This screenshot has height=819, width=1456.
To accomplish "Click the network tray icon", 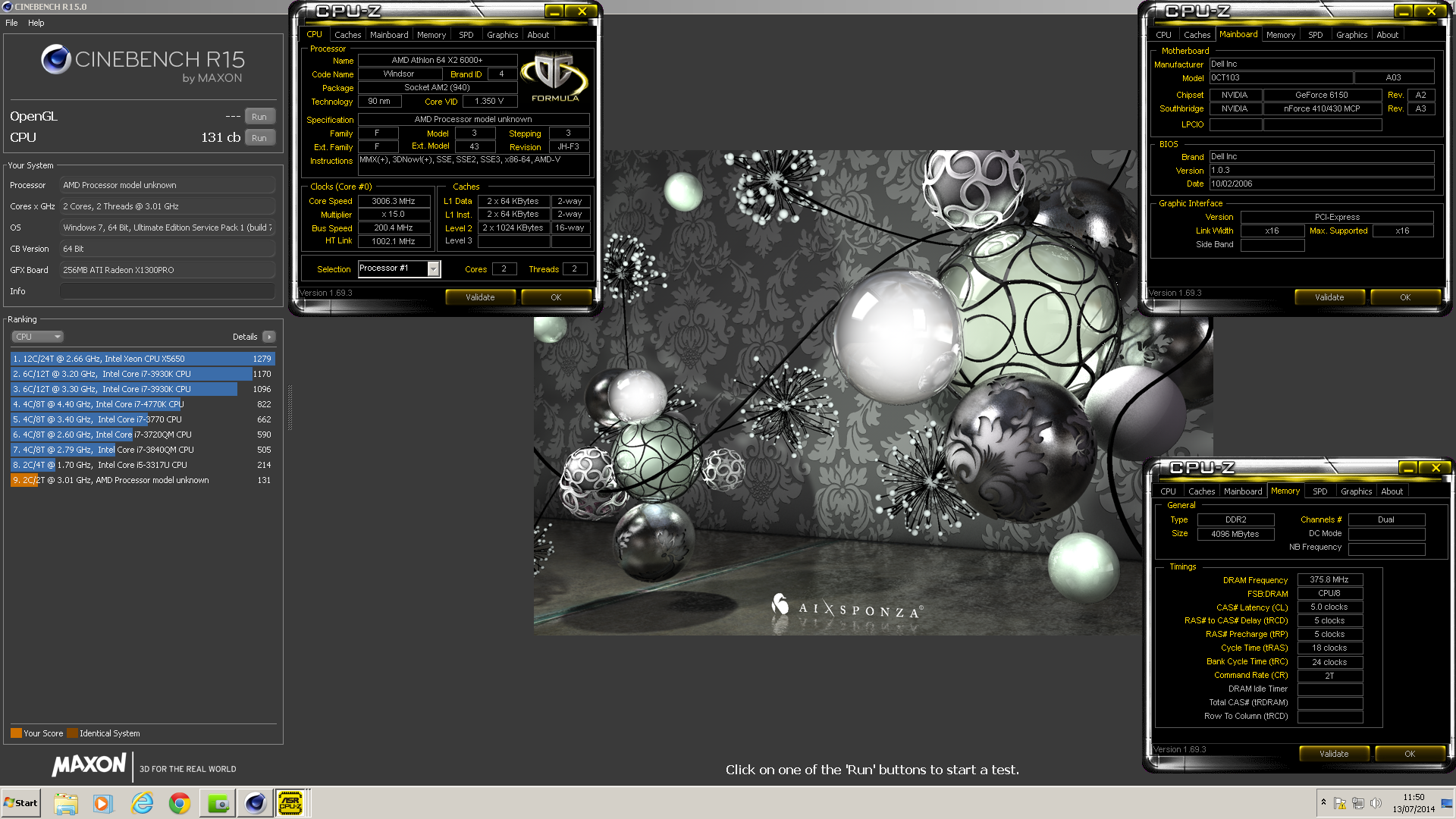I will (1358, 803).
